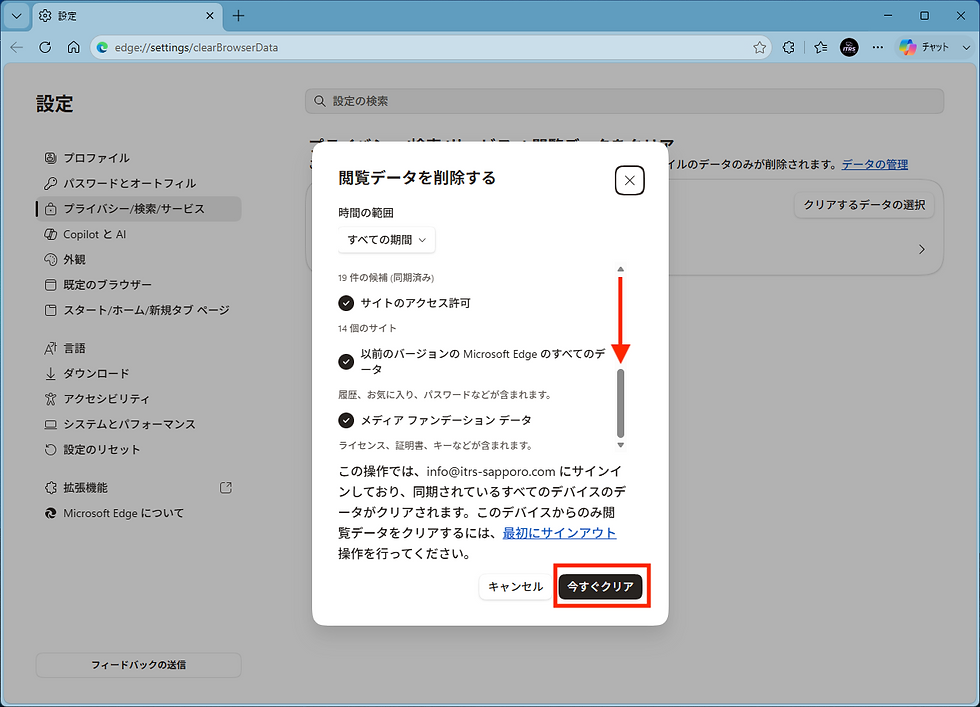Click the browser back arrow
980x707 pixels.
pos(17,48)
